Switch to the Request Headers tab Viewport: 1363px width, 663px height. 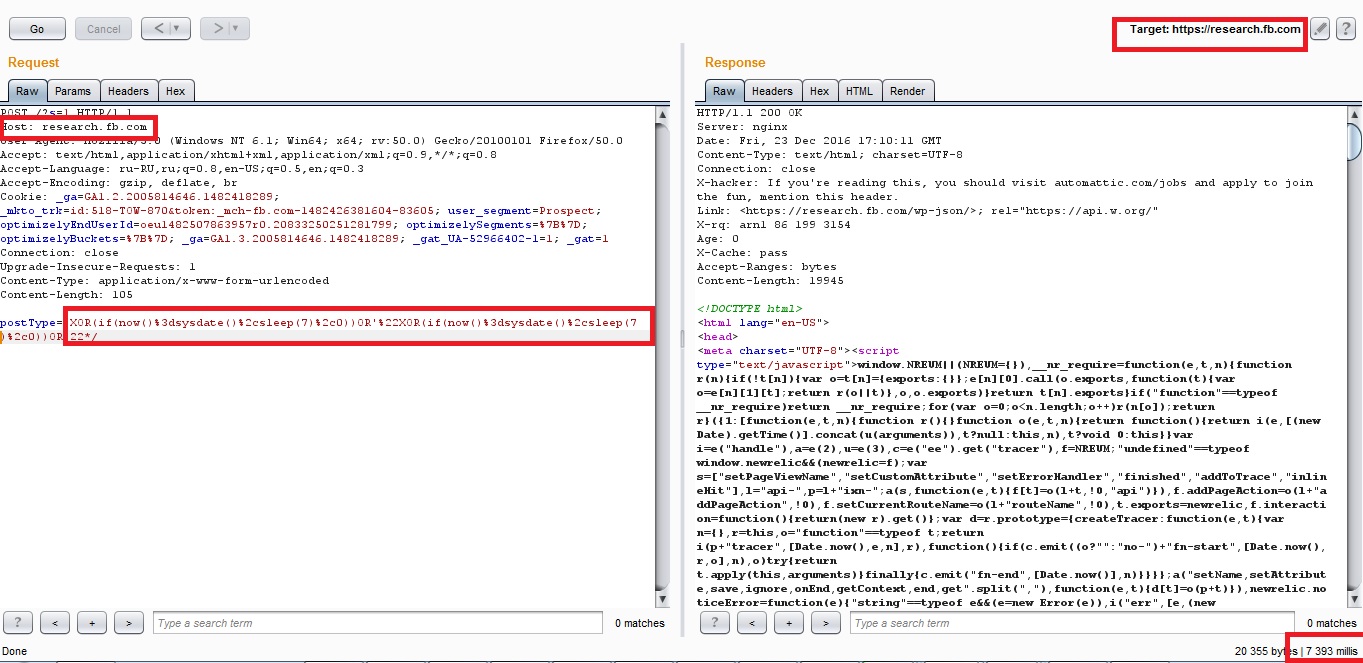click(128, 91)
